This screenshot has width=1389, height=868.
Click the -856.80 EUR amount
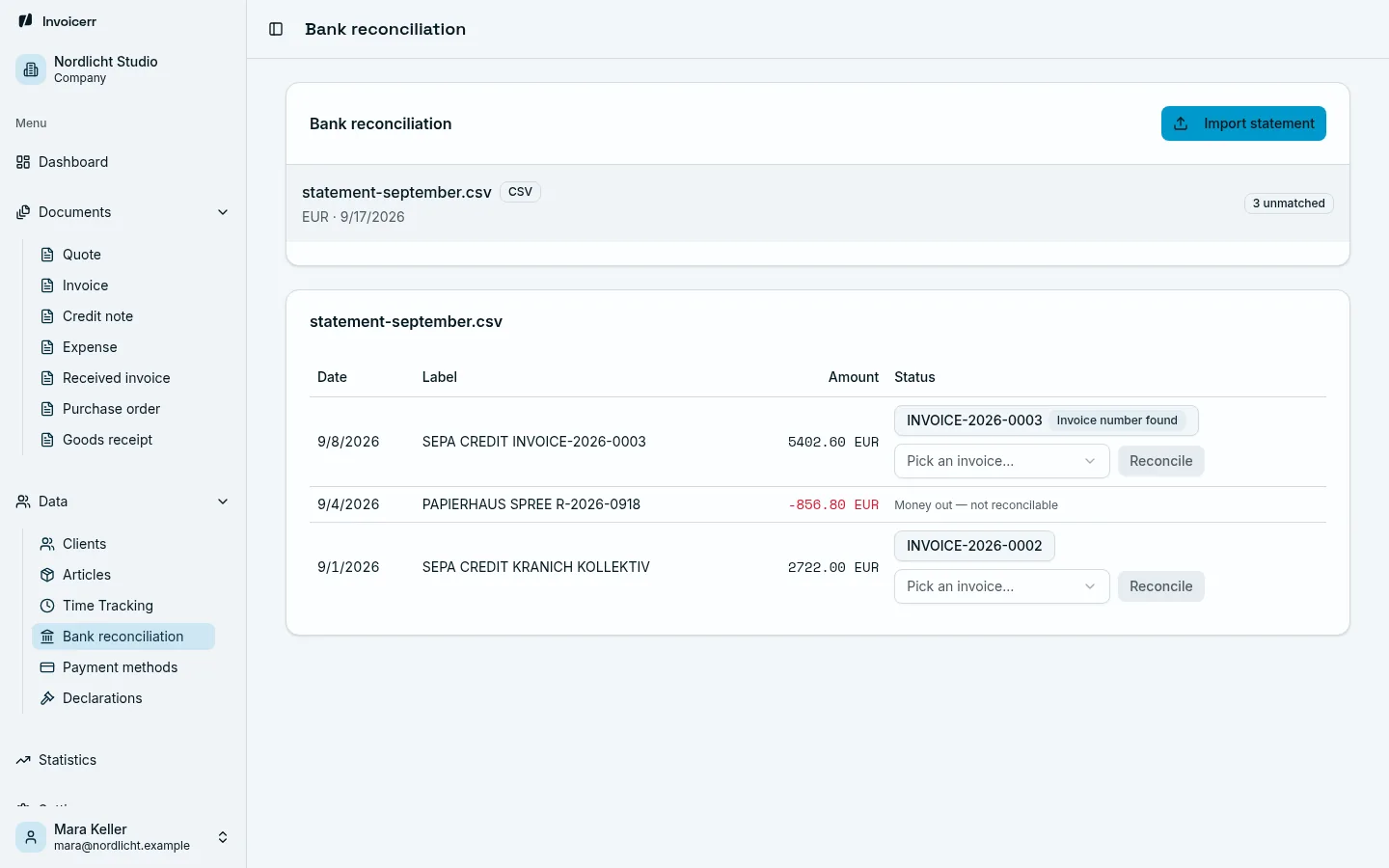(833, 504)
